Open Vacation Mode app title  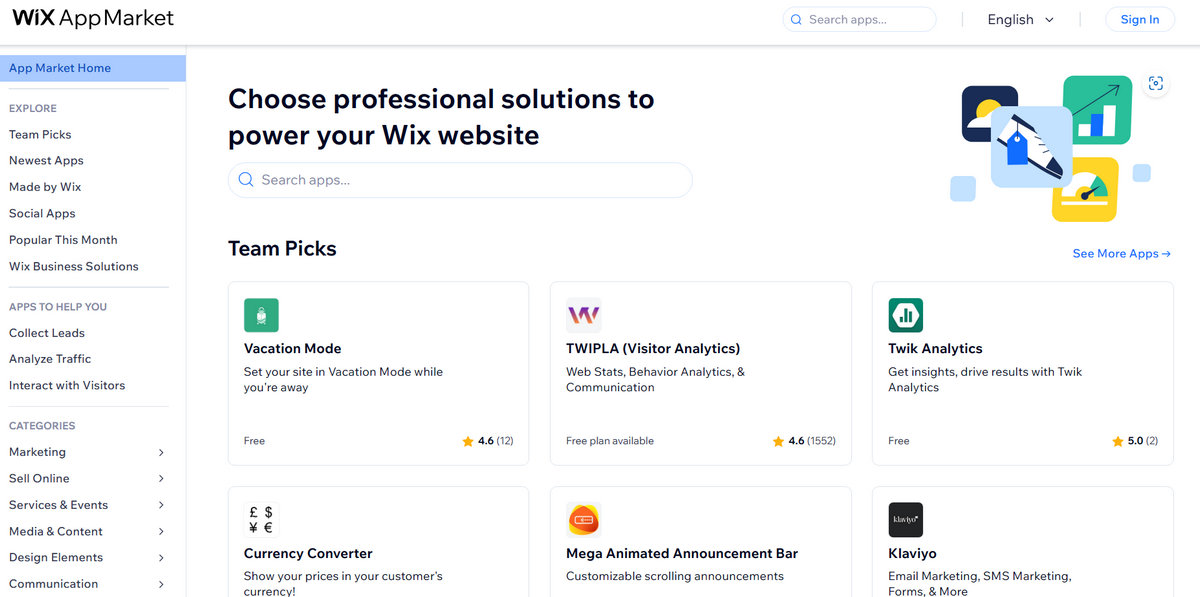[293, 349]
